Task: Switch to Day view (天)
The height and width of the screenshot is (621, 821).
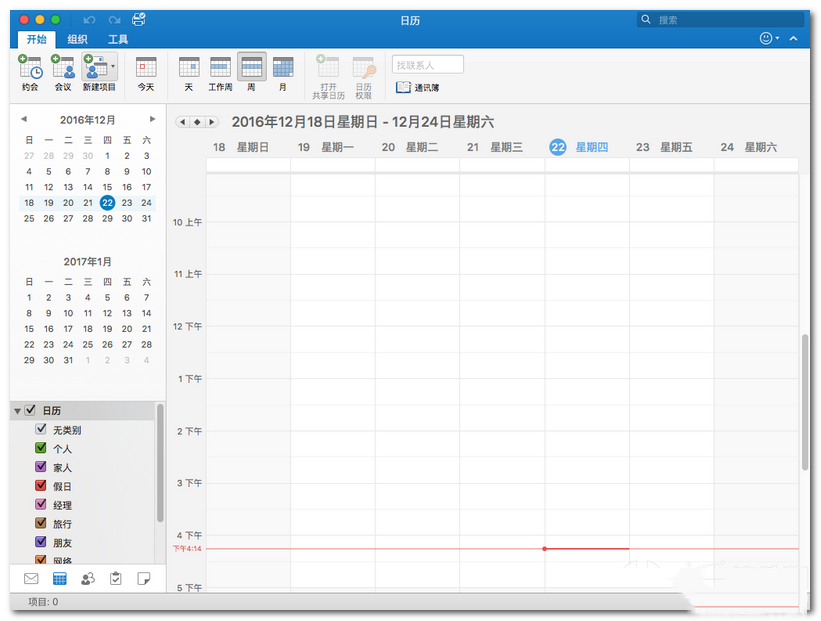Action: 189,73
